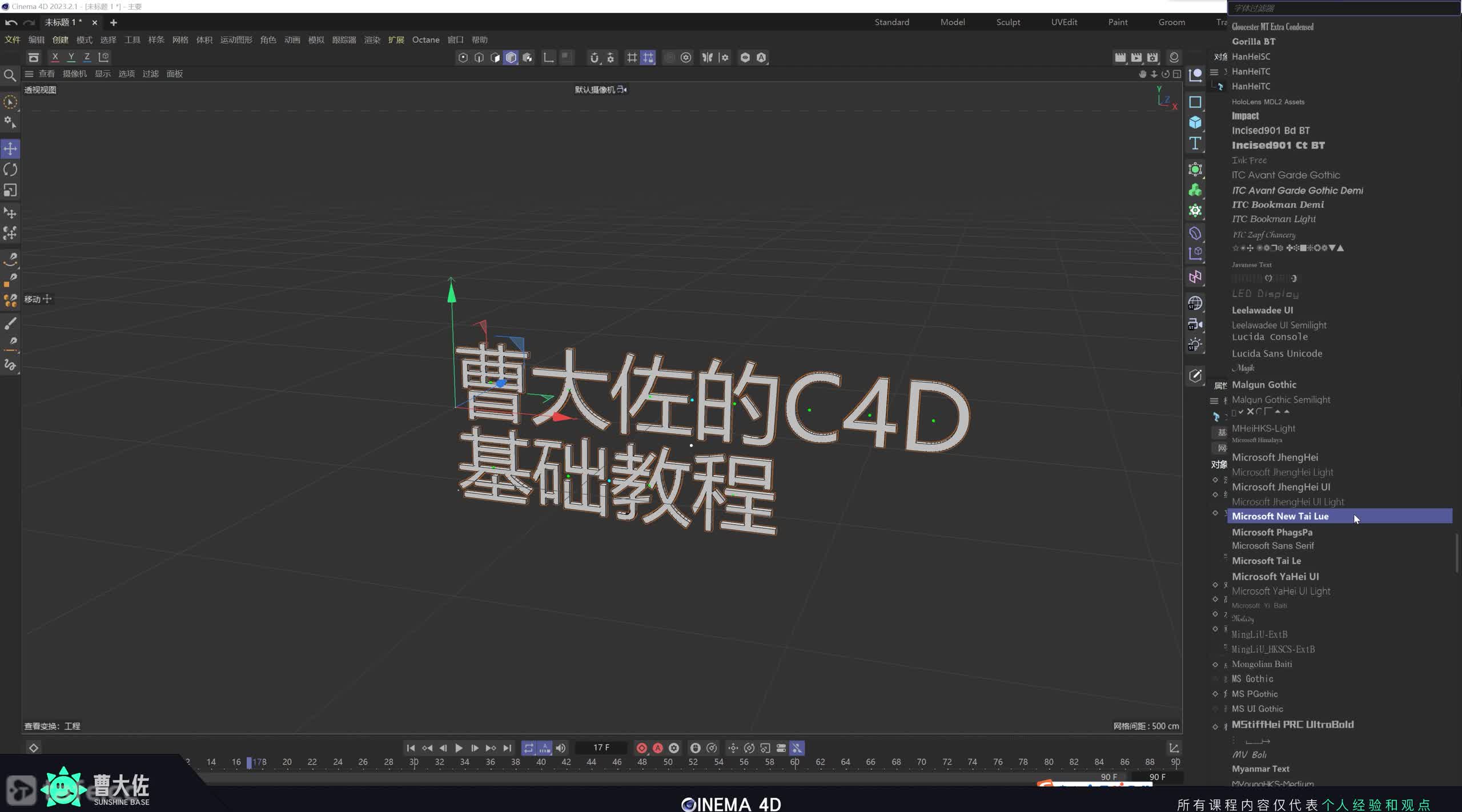Switch to Points mode
Image resolution: width=1462 pixels, height=812 pixels.
click(463, 58)
